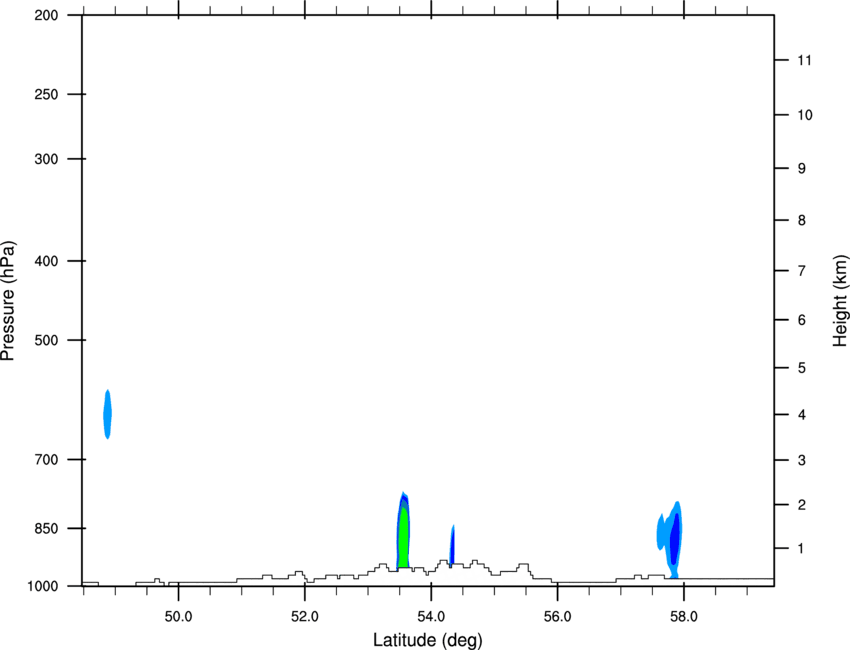Image resolution: width=850 pixels, height=650 pixels.
Task: Click the 8 km height label
Action: point(802,220)
